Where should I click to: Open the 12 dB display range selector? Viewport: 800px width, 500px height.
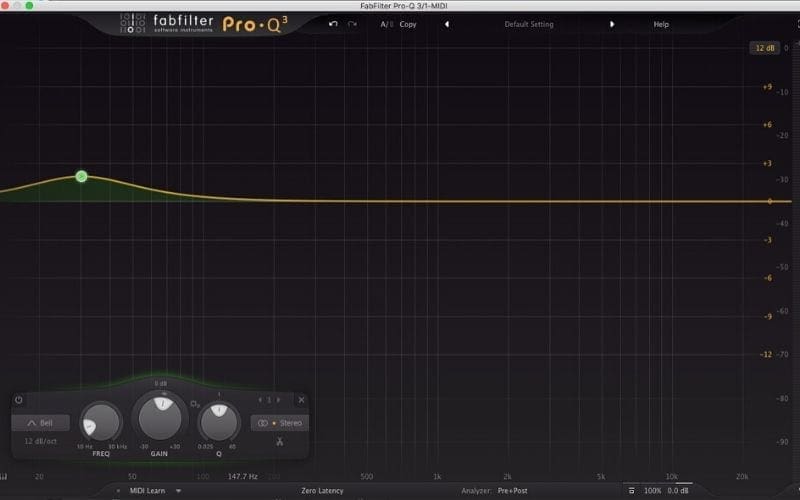tap(764, 48)
